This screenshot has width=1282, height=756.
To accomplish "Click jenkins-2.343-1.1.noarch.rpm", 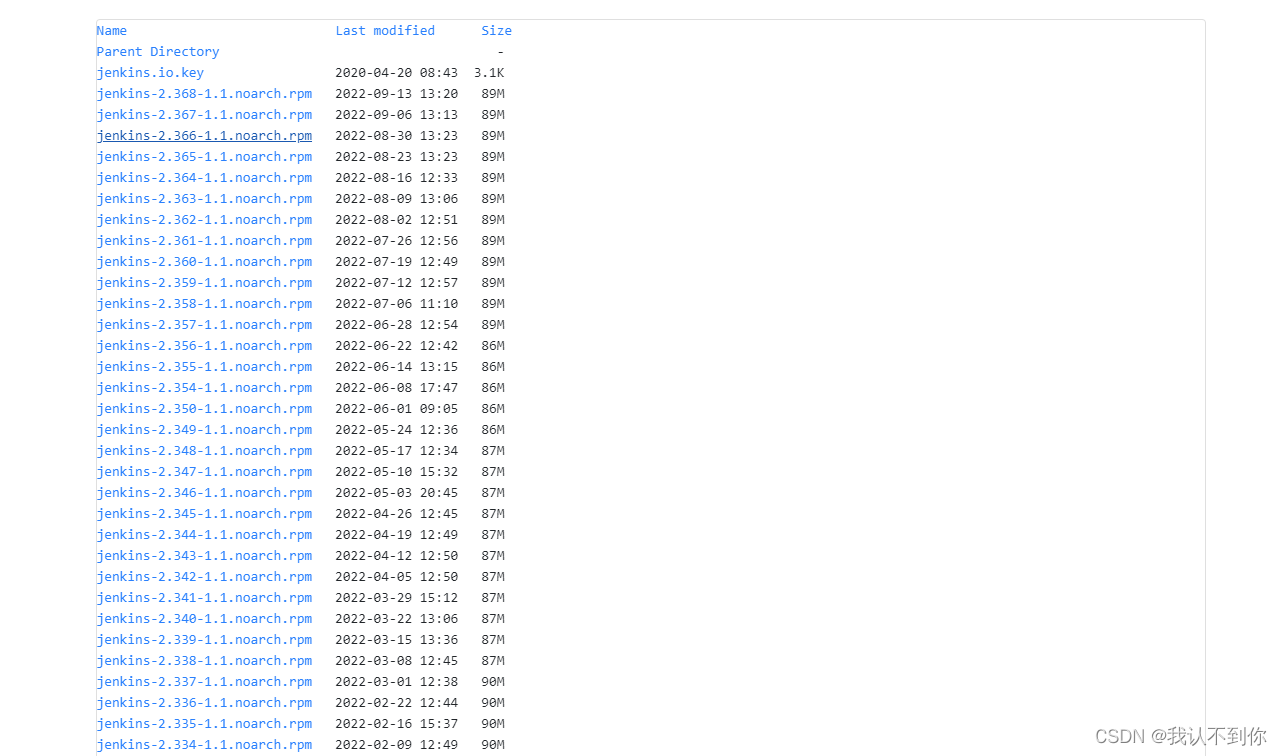I will coord(204,556).
